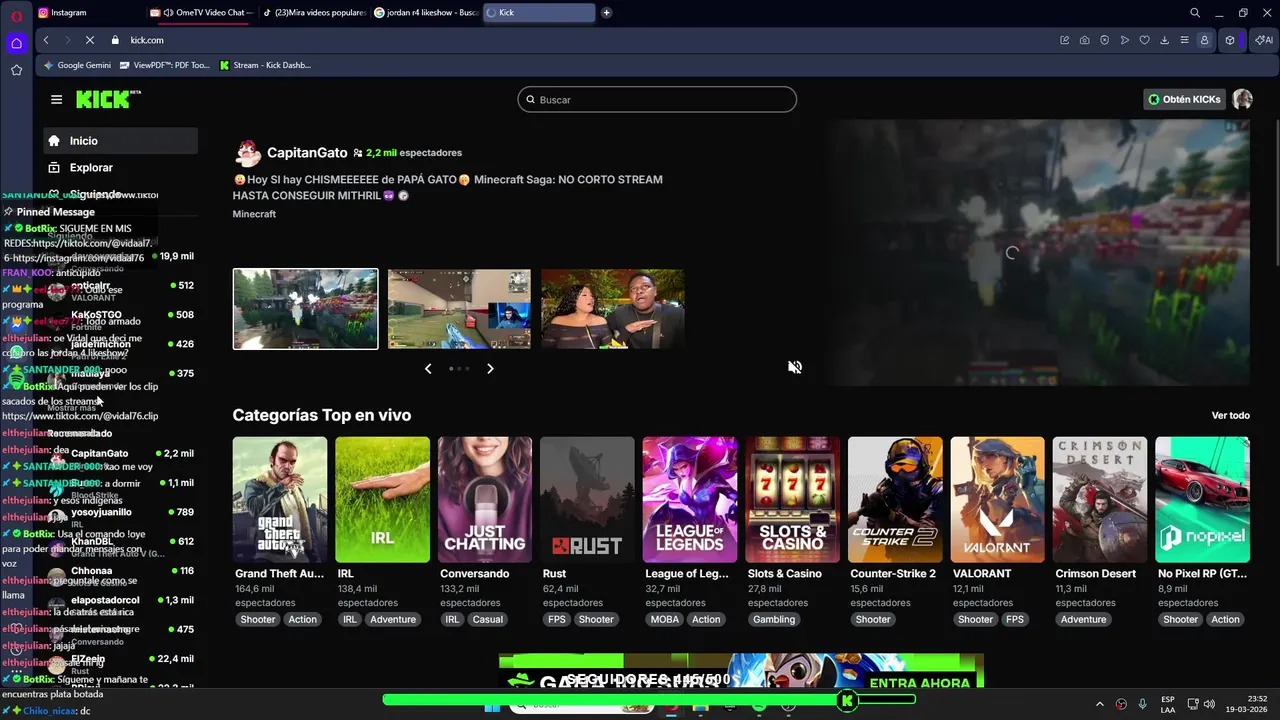The width and height of the screenshot is (1280, 720).
Task: Open the Kick user avatar menu
Action: [x=1242, y=99]
